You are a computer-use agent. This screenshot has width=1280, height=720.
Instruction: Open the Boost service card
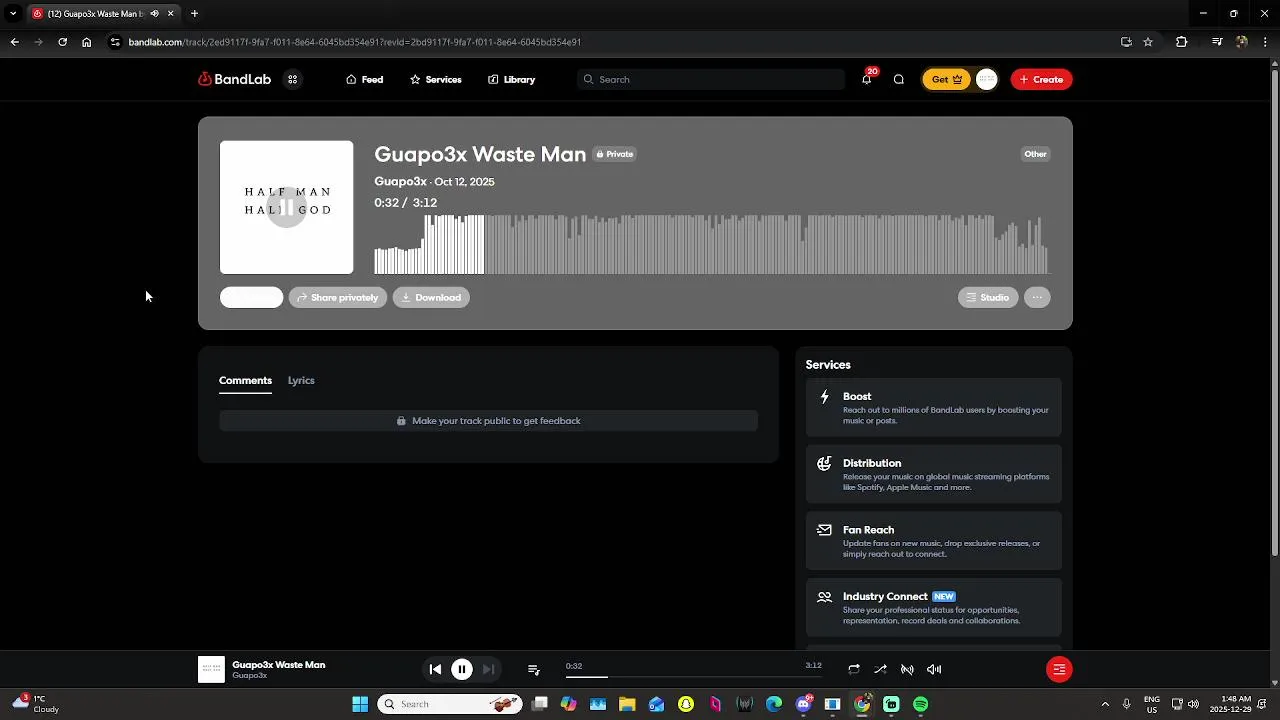[934, 408]
